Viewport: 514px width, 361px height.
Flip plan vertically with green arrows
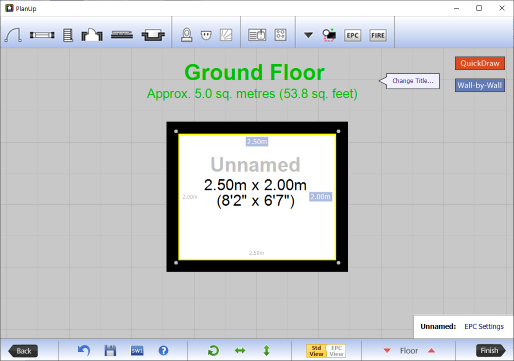click(267, 351)
